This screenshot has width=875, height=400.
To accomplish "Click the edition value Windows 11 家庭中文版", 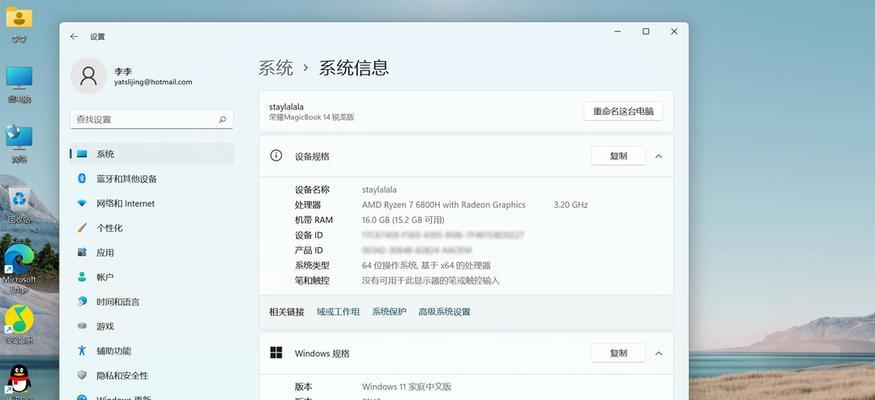I will [406, 387].
